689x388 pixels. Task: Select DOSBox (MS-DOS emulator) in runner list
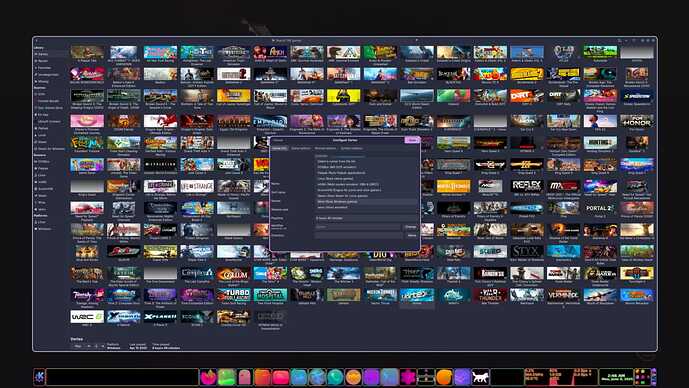[337, 167]
